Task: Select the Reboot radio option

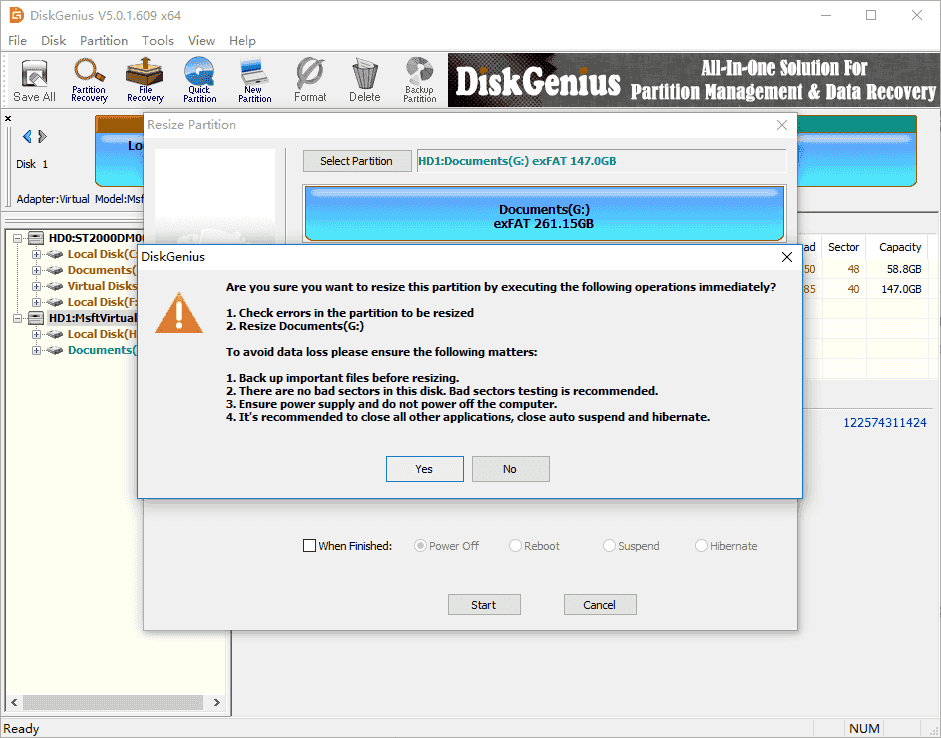Action: (515, 545)
